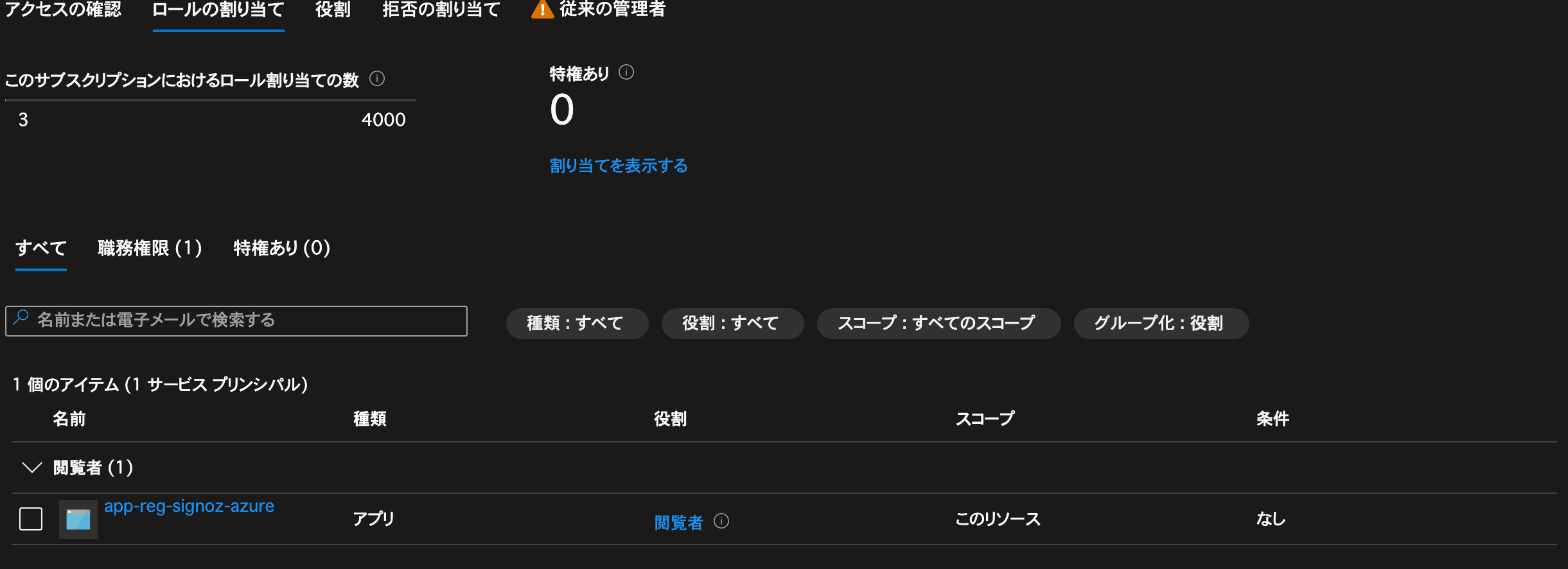
Task: Switch to the 拒否の割り当て tab
Action: click(x=441, y=10)
